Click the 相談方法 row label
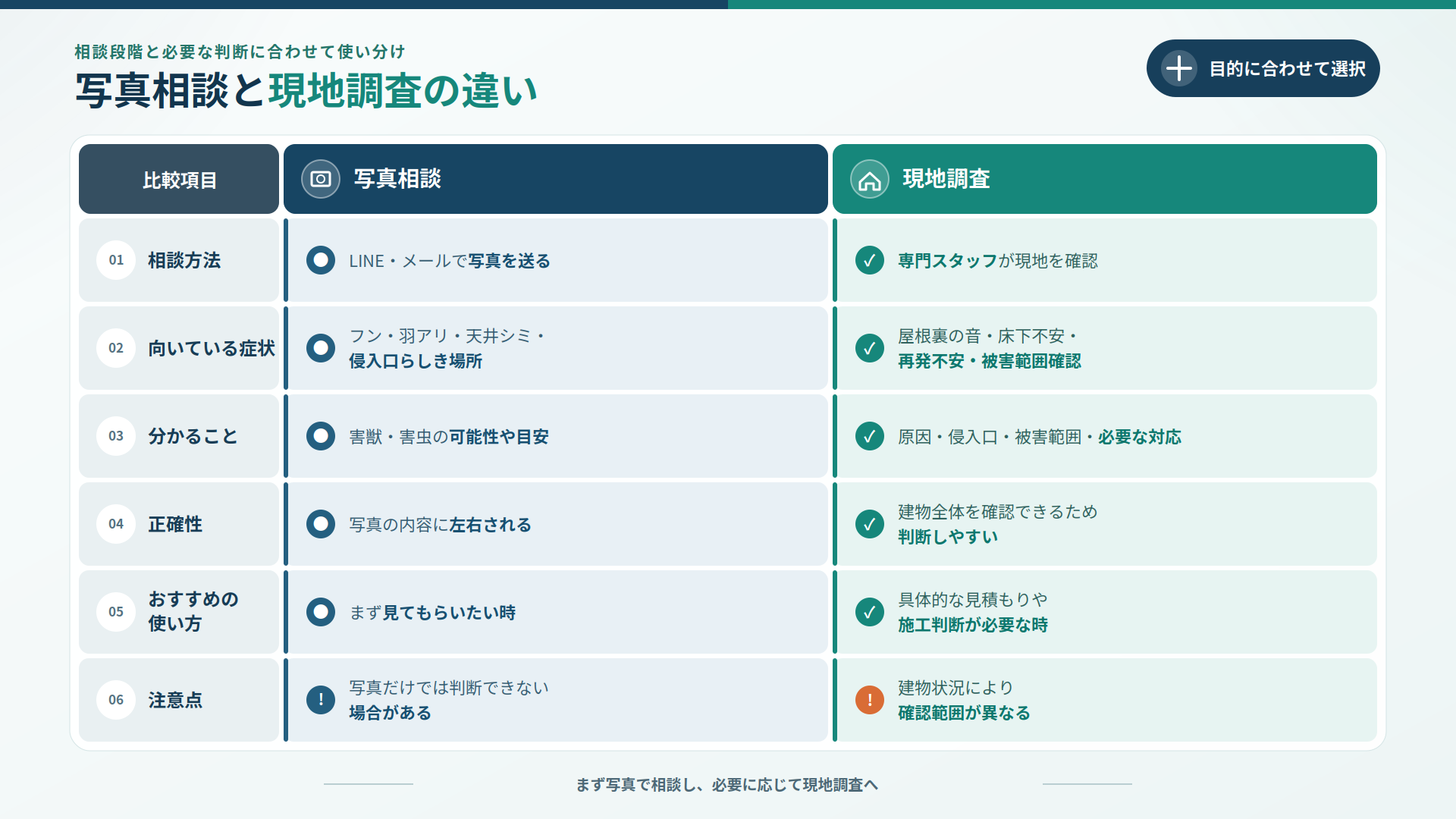This screenshot has width=1456, height=819. [184, 260]
